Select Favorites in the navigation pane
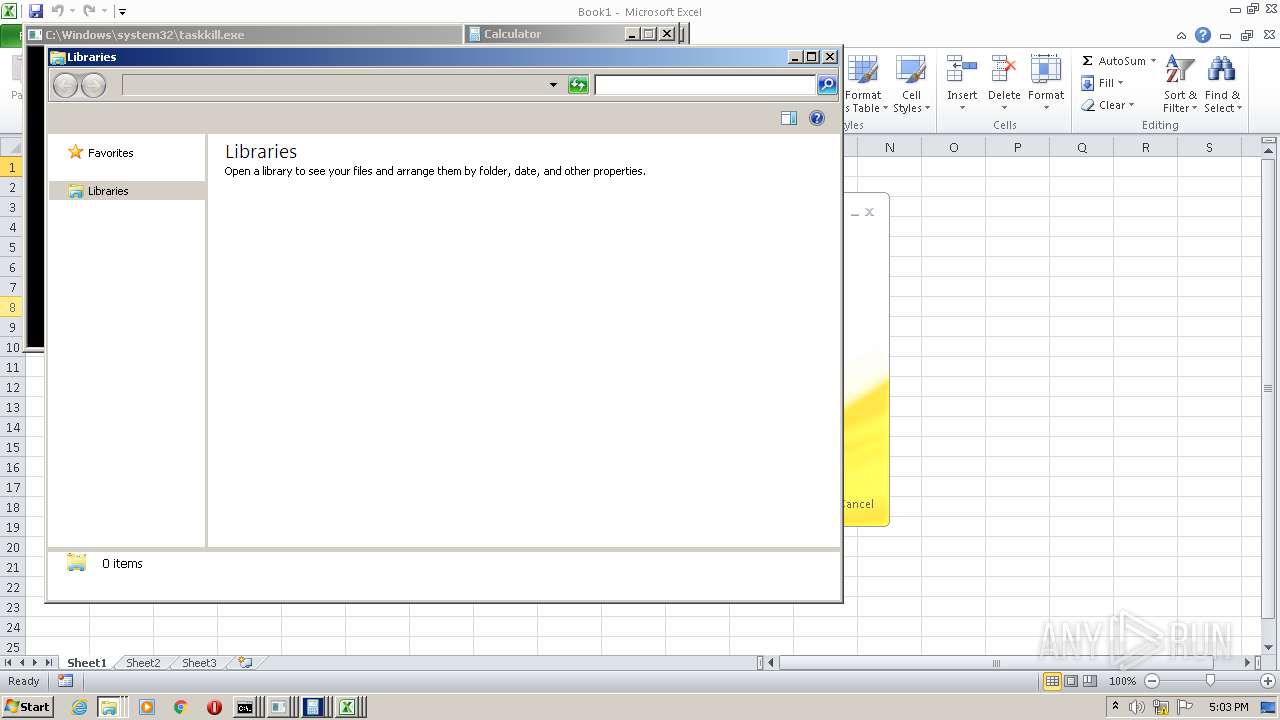The width and height of the screenshot is (1280, 720). tap(110, 153)
